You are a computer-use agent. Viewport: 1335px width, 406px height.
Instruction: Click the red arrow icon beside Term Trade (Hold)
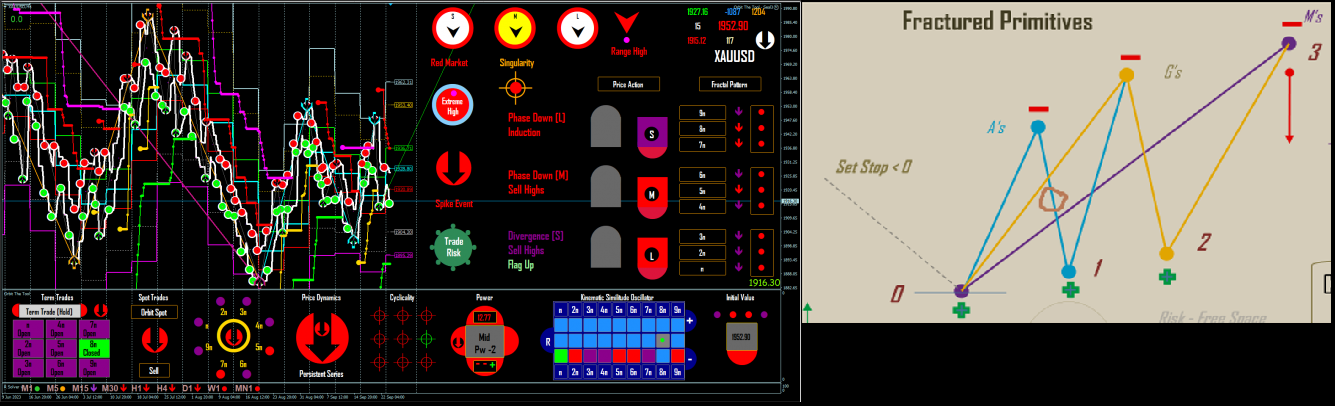[101, 310]
